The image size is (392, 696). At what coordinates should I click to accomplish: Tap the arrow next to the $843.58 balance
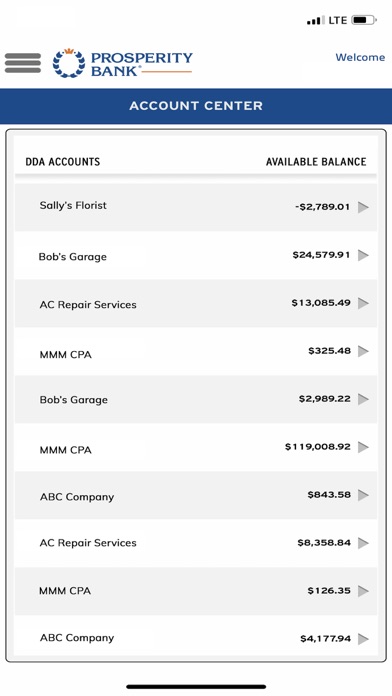tap(363, 495)
